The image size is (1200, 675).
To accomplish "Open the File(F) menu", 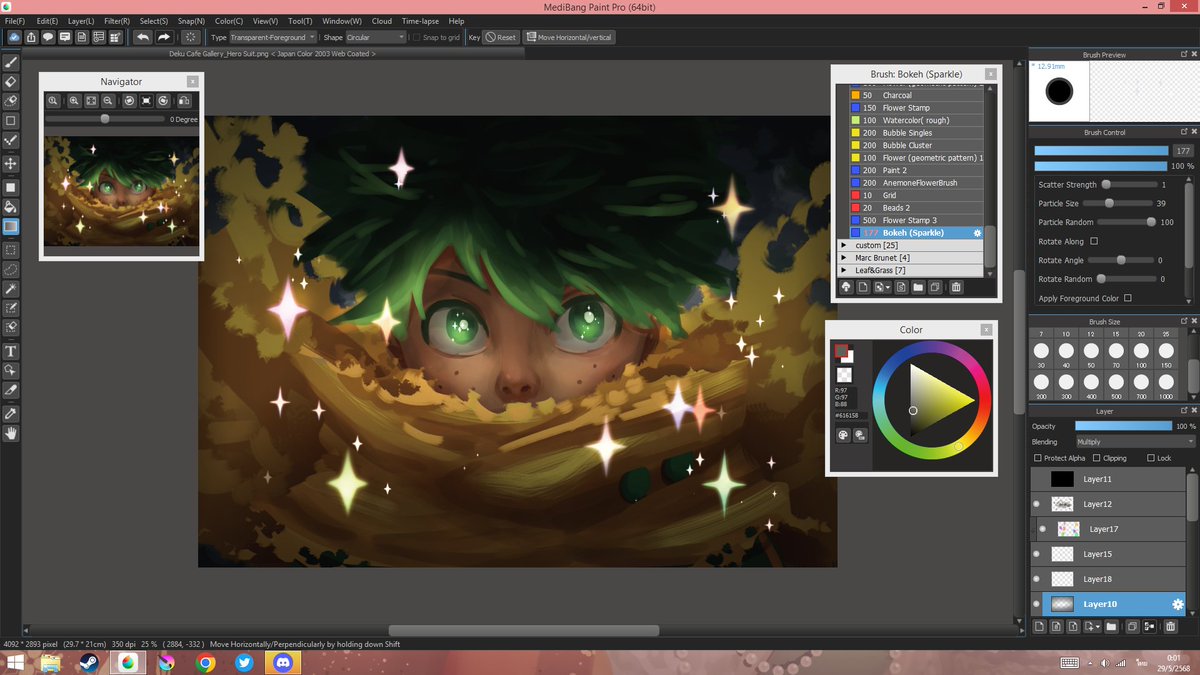I will click(x=15, y=21).
